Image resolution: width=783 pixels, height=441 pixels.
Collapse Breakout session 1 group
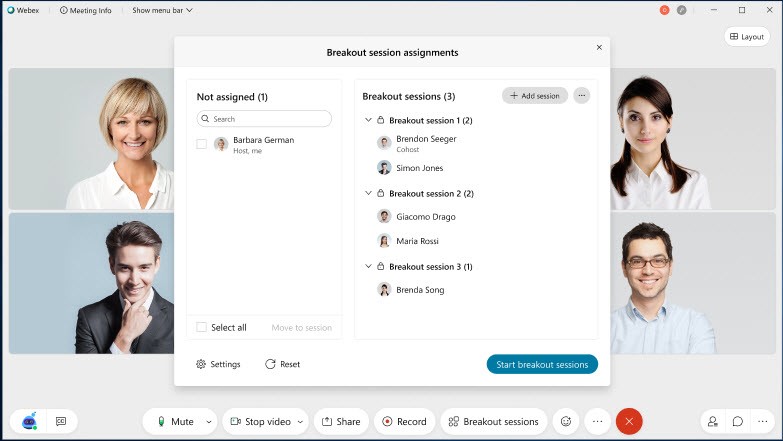368,121
